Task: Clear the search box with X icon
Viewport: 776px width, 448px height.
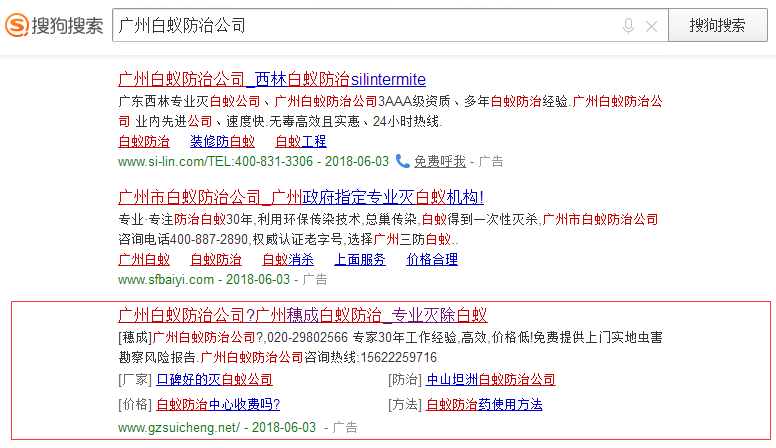Action: pyautogui.click(x=652, y=26)
